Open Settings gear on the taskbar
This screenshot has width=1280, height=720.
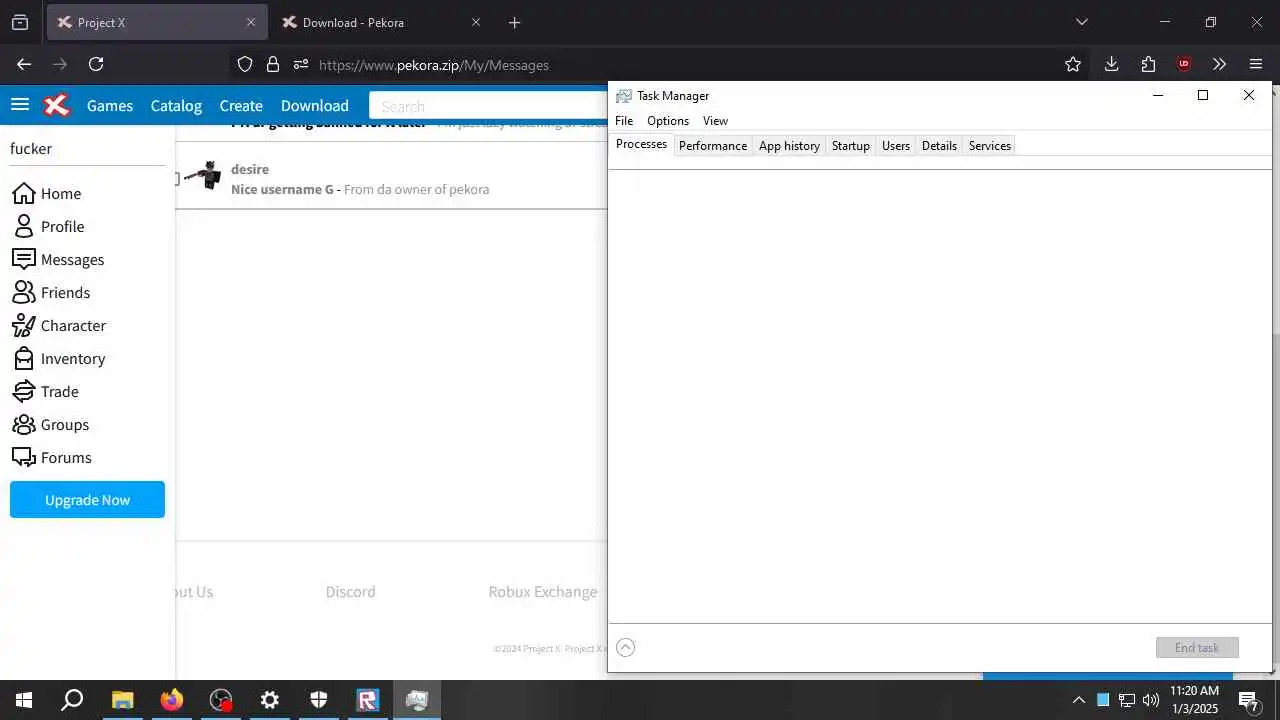pyautogui.click(x=270, y=700)
